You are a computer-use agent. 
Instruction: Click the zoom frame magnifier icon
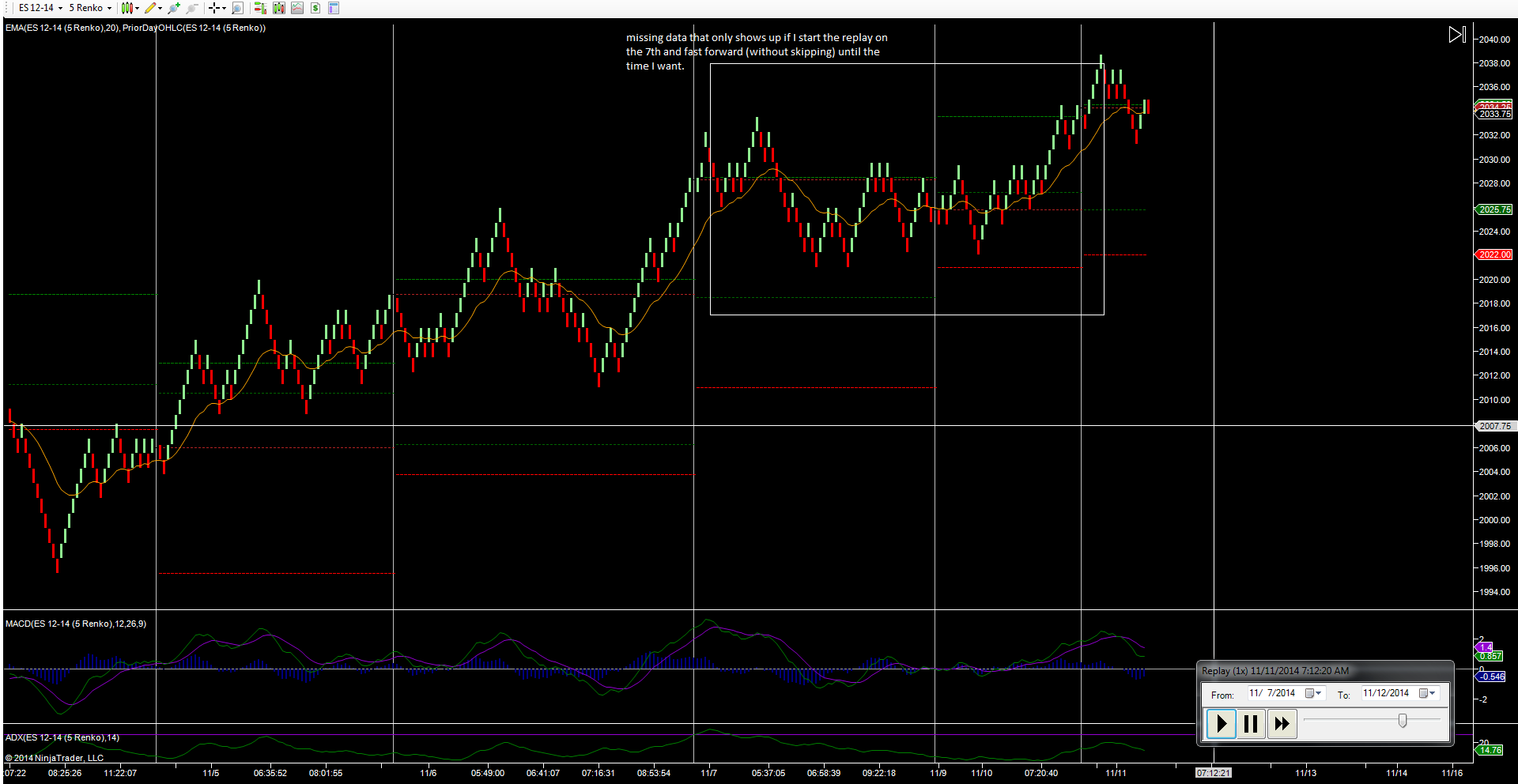click(x=237, y=8)
